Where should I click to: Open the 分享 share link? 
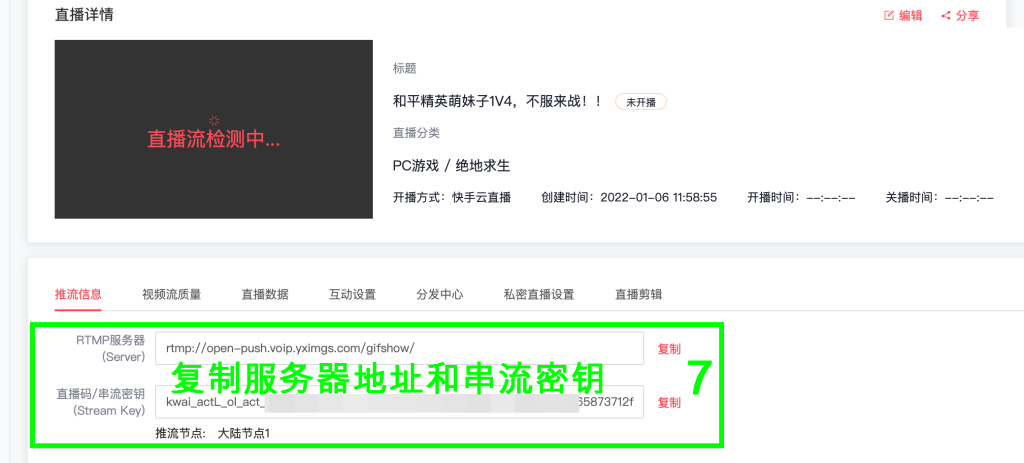pos(967,16)
